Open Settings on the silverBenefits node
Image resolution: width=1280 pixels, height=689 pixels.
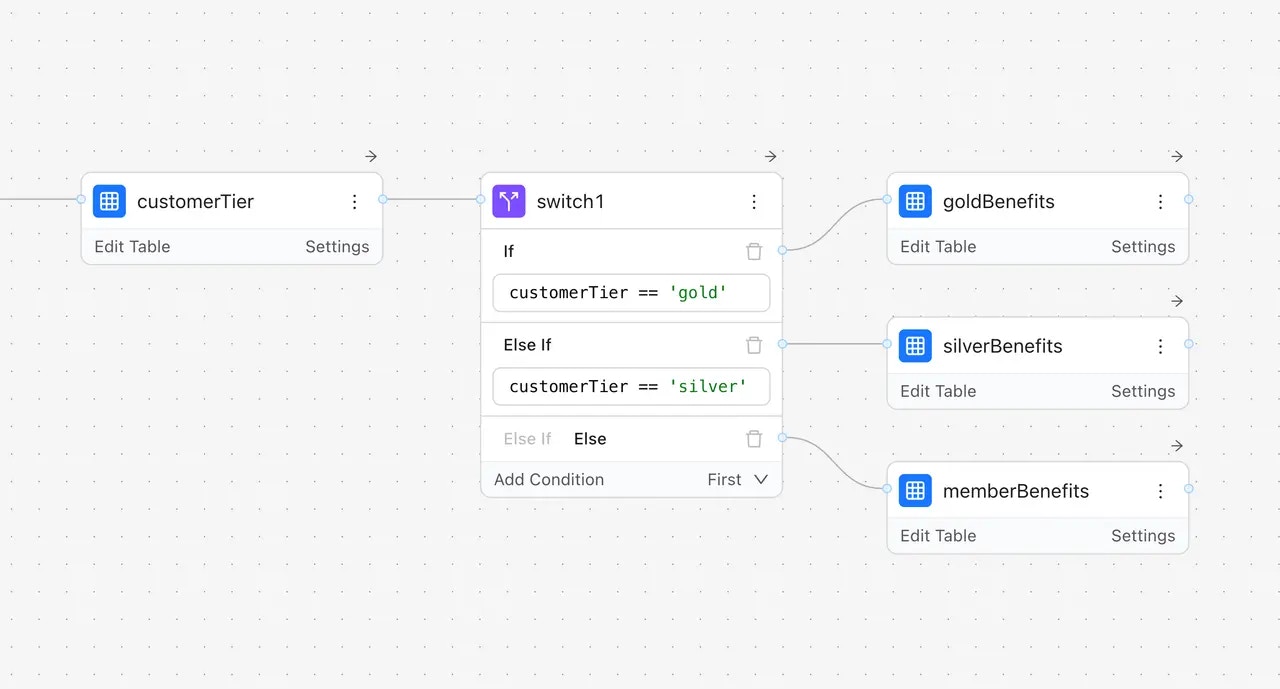pyautogui.click(x=1143, y=391)
